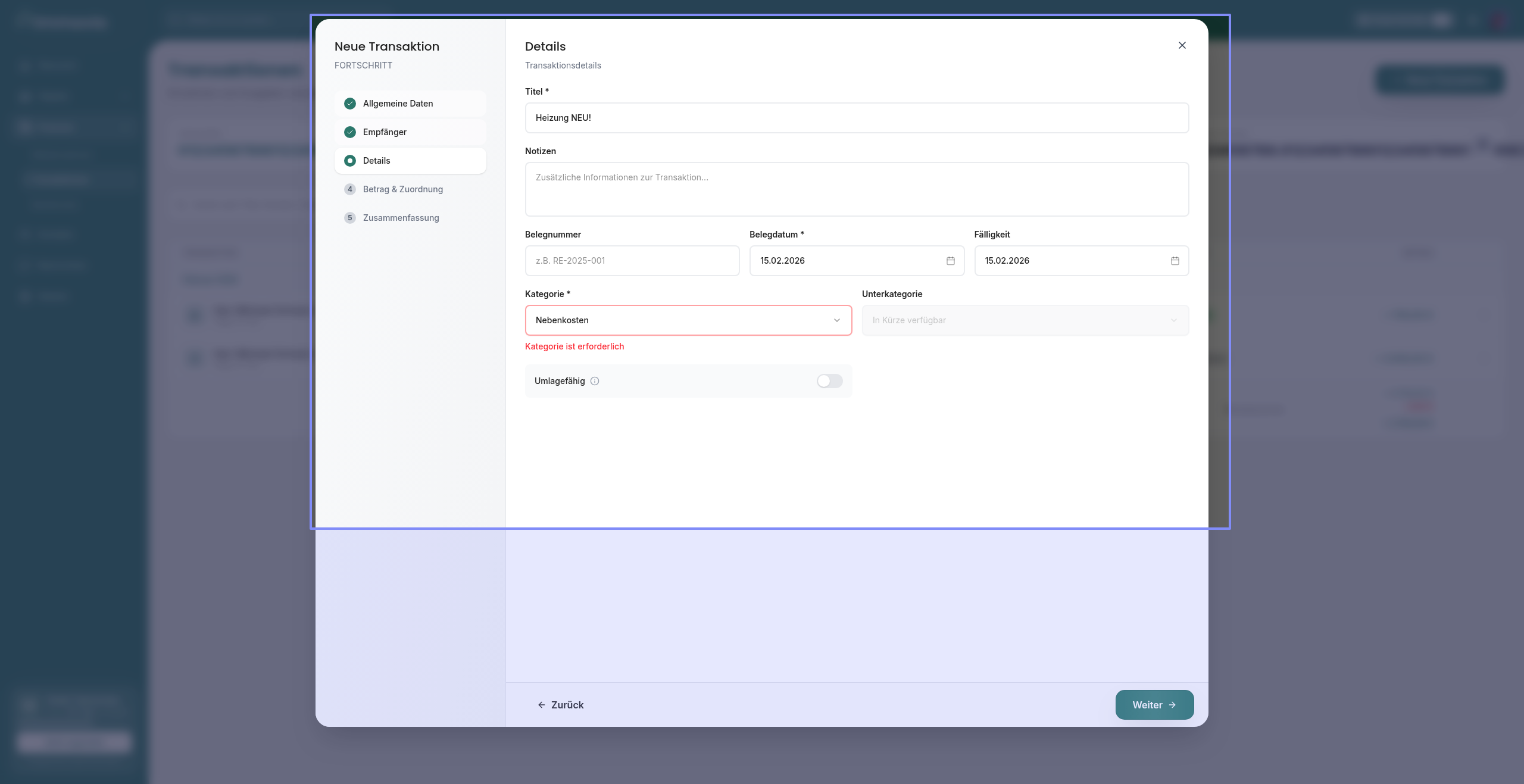Go to Betrag & Zuordnung step
Viewport: 1524px width, 784px height.
click(x=403, y=189)
